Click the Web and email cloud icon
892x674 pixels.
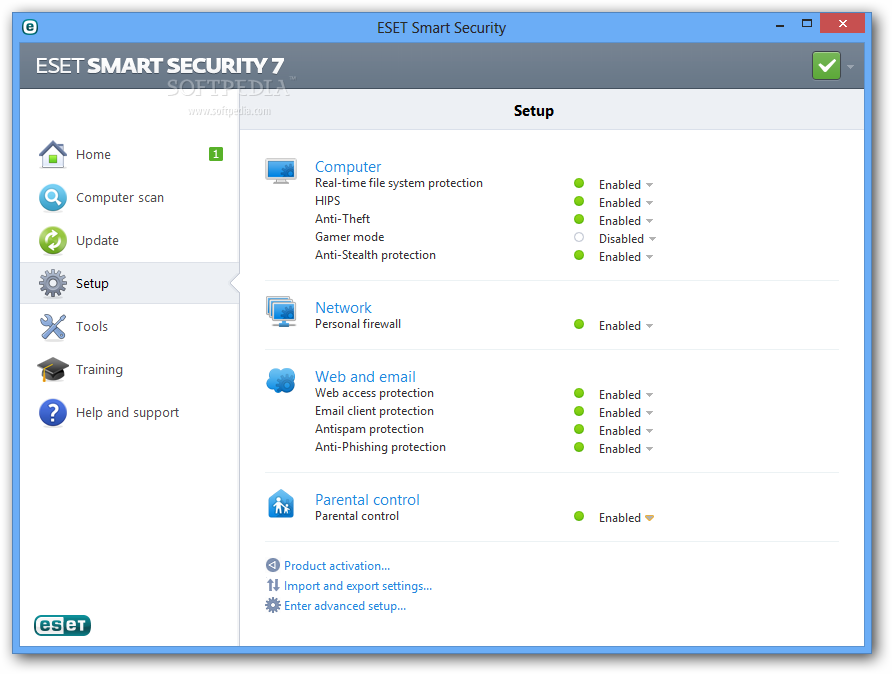point(281,380)
